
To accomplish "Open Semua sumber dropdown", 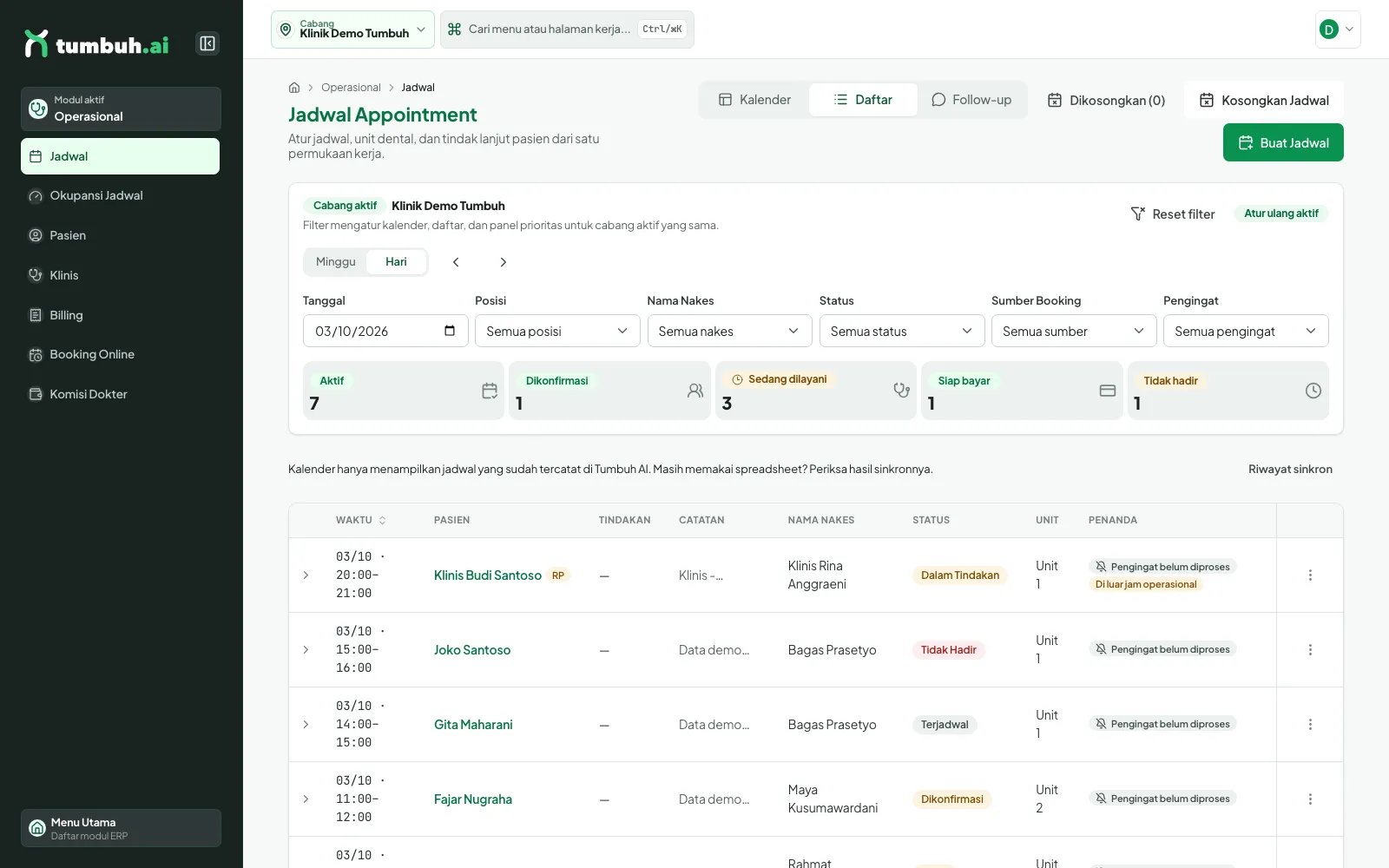I will (1074, 331).
